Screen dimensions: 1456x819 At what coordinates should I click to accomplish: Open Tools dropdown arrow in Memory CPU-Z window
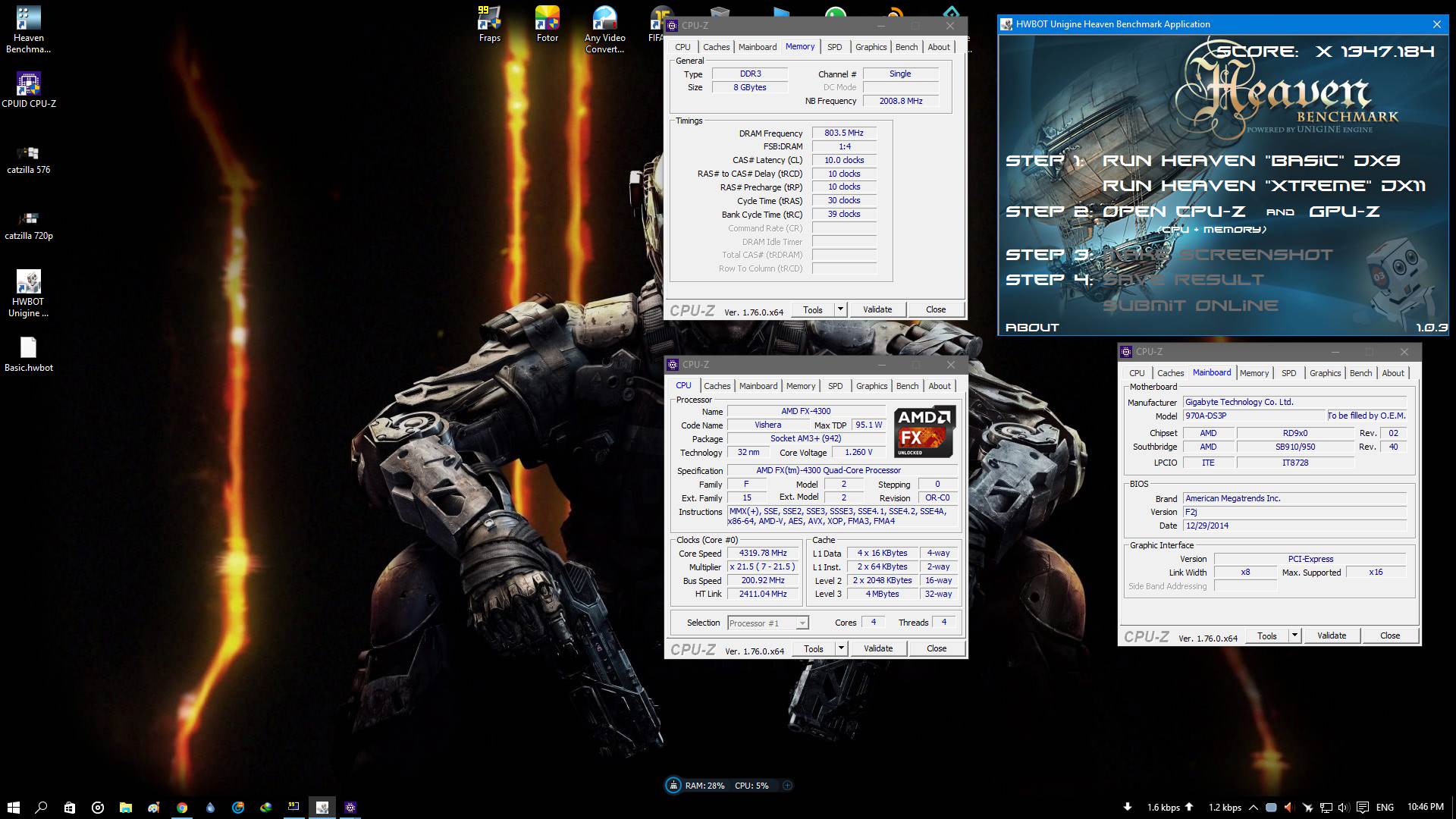pyautogui.click(x=840, y=309)
